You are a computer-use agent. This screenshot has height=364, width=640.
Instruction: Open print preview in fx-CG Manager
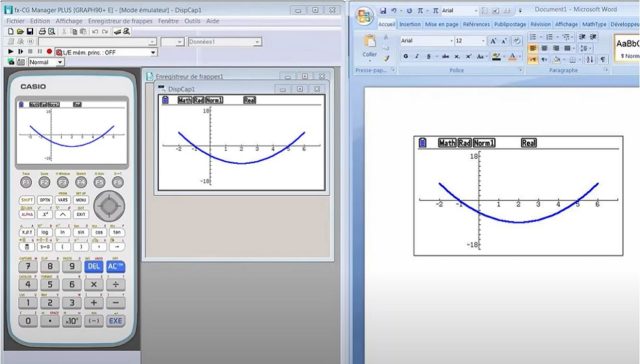(51, 31)
